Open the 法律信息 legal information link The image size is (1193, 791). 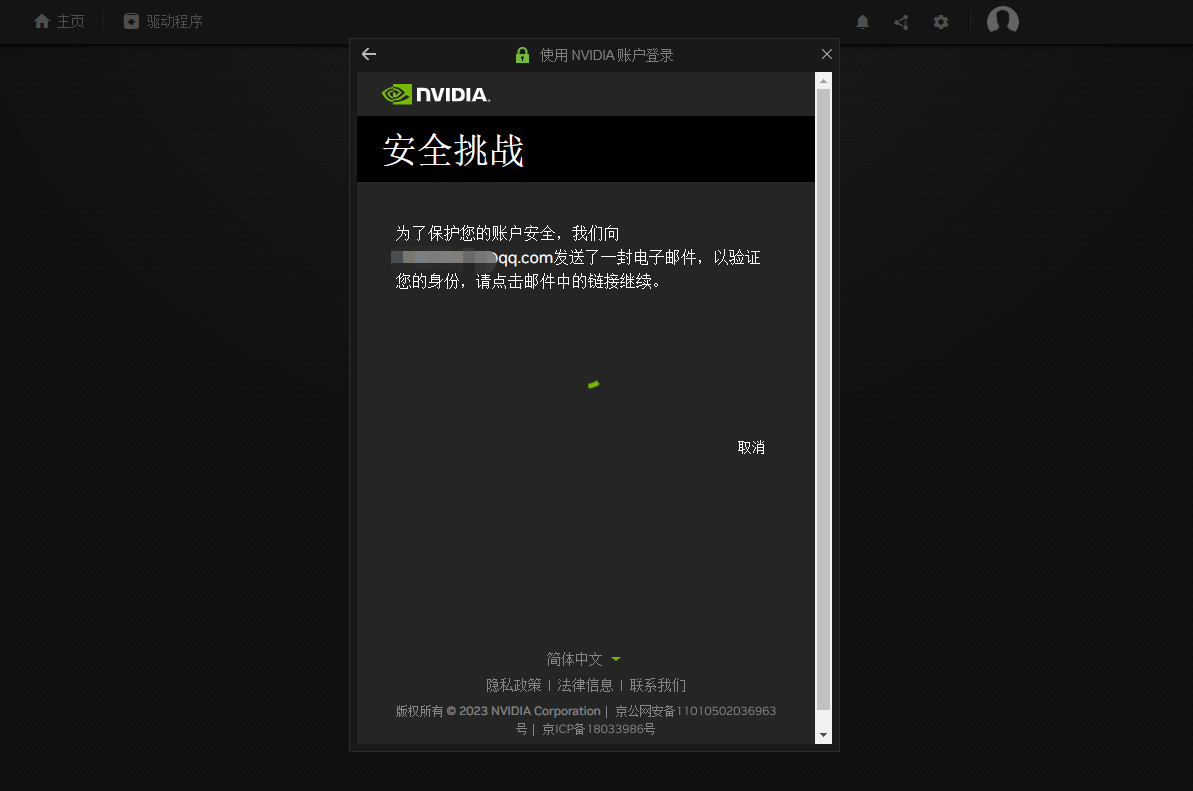point(586,685)
